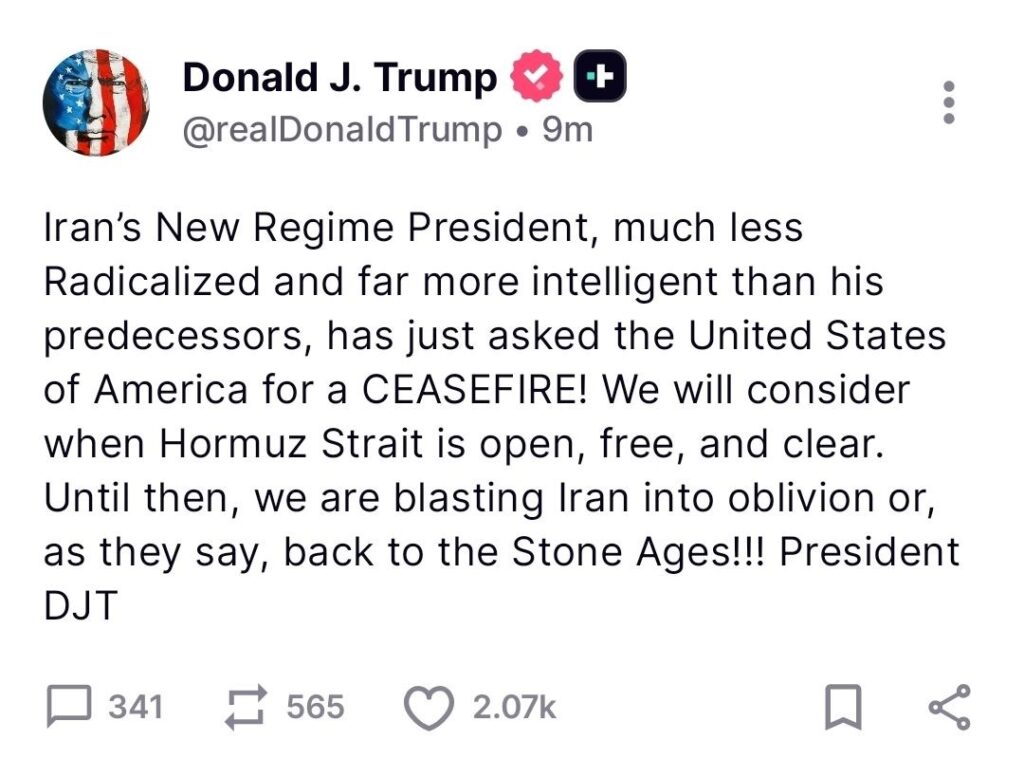Open the three-dot more options menu

click(949, 102)
